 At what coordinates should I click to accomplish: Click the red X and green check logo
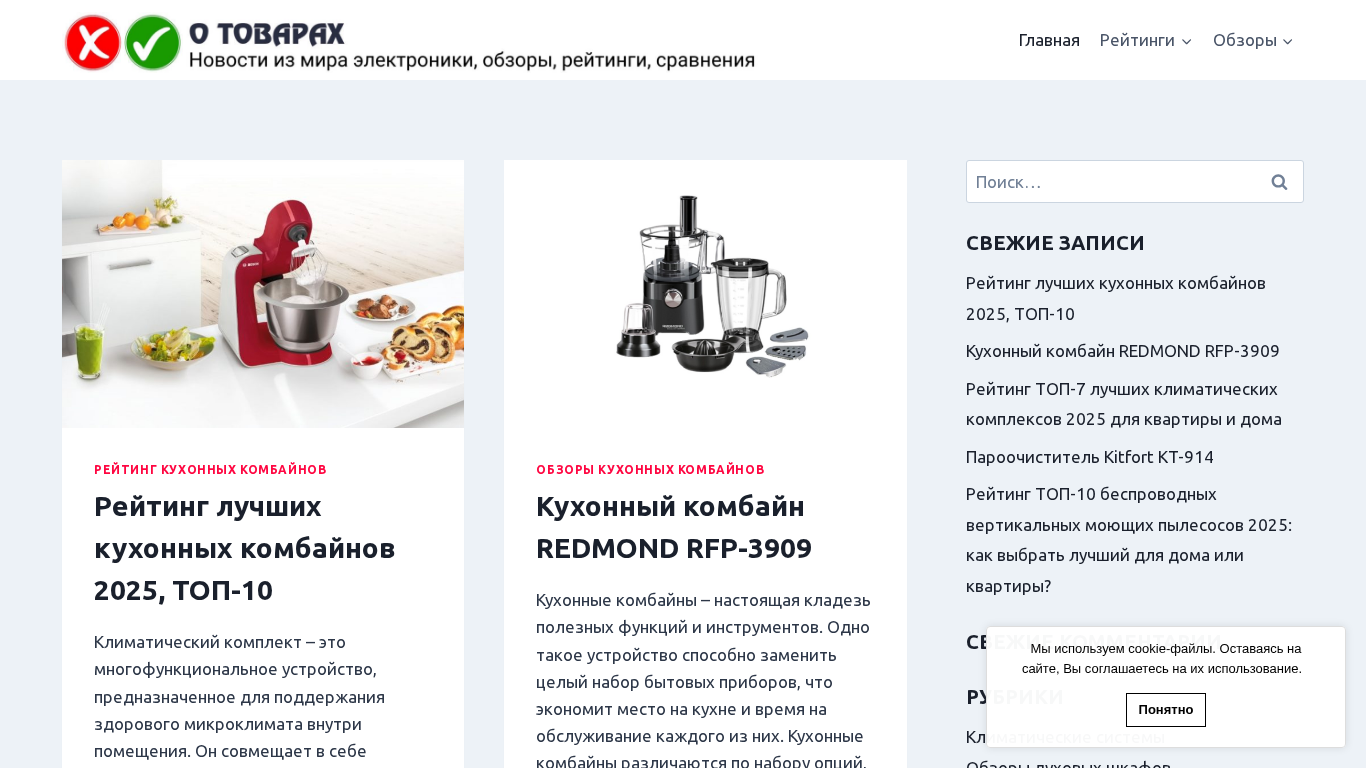tap(123, 43)
